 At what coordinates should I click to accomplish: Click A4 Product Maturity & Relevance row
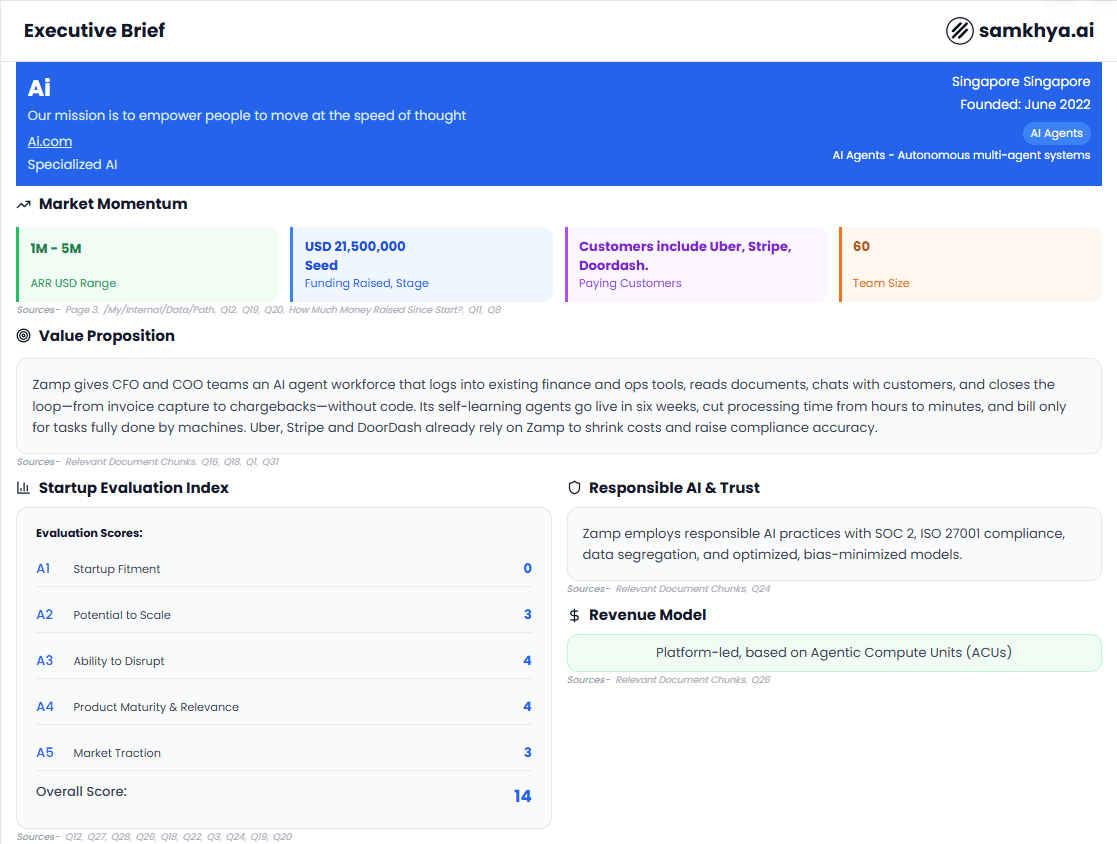tap(284, 707)
